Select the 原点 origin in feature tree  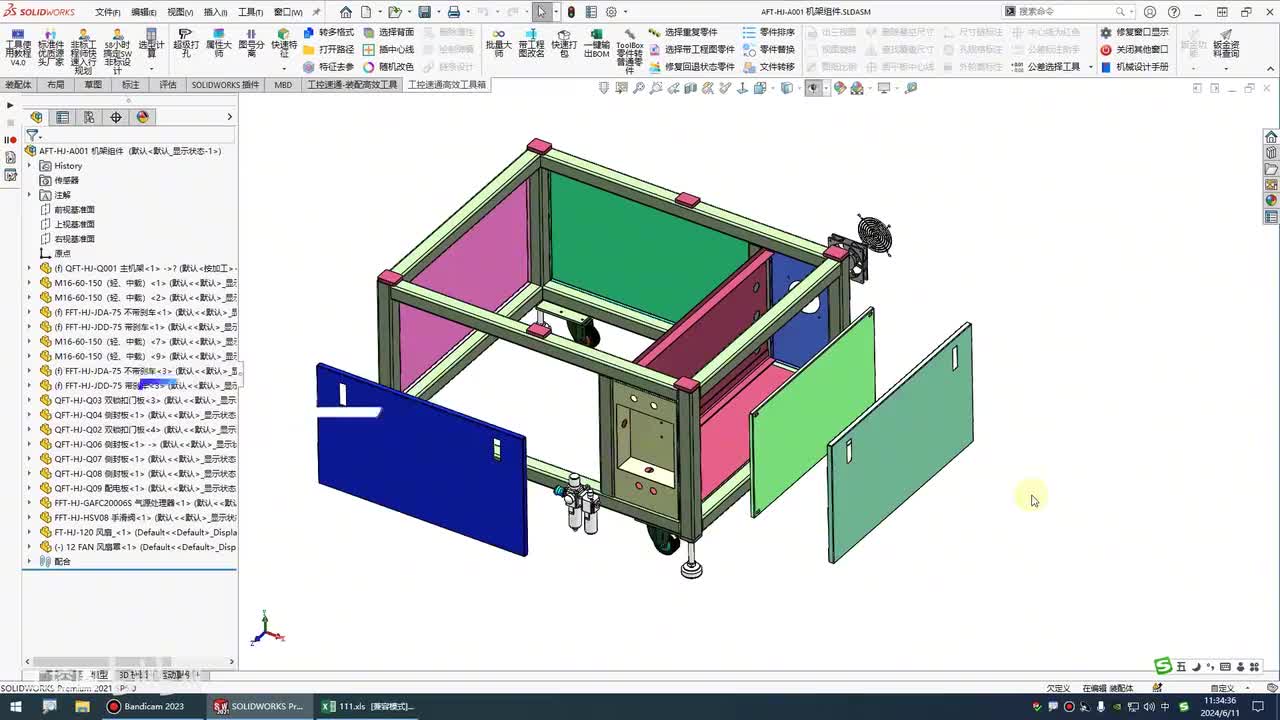pos(63,254)
